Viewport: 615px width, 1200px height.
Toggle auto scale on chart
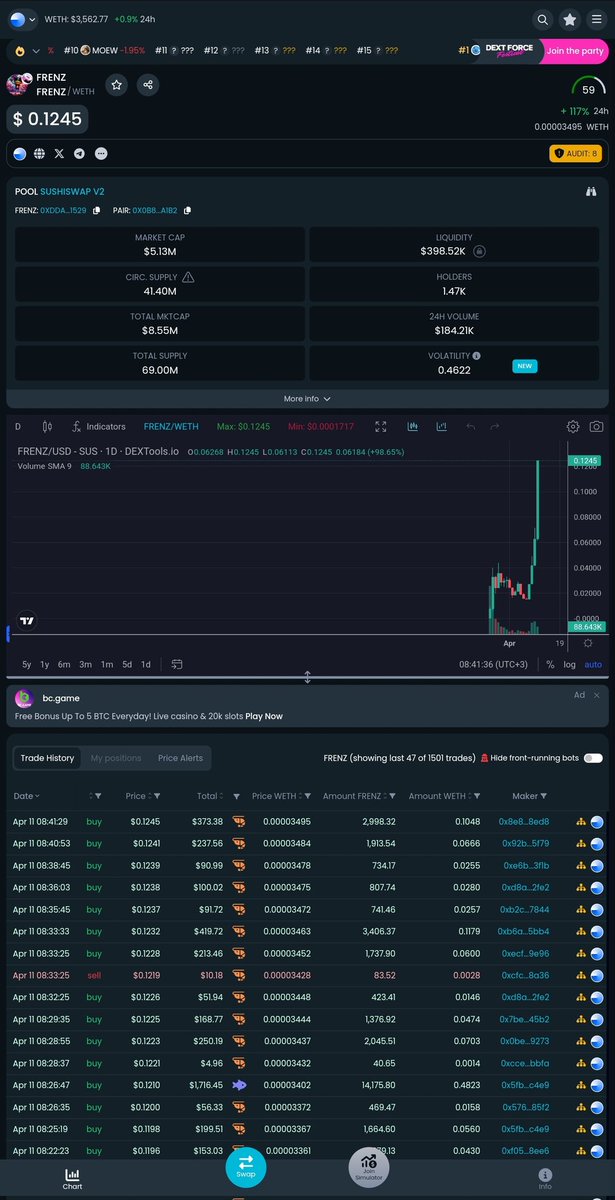pos(593,664)
